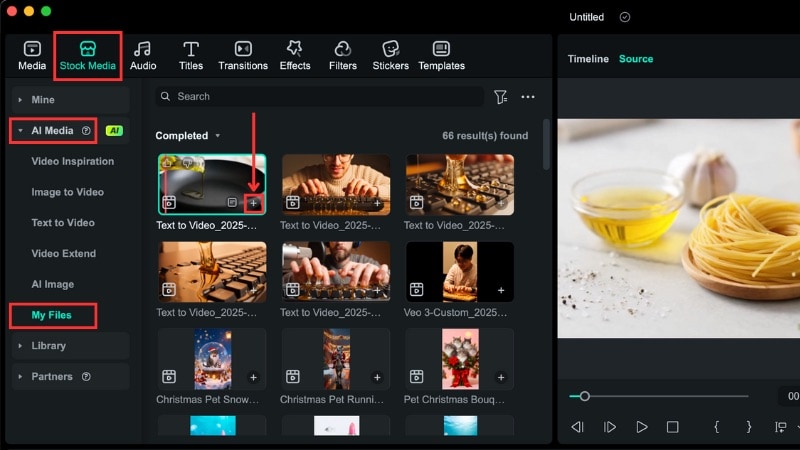Step back one frame in preview

coord(578,427)
